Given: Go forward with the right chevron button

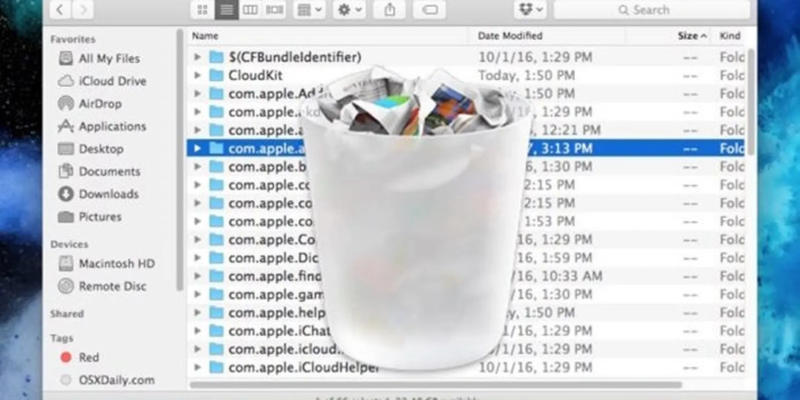Looking at the screenshot, I should tap(83, 9).
